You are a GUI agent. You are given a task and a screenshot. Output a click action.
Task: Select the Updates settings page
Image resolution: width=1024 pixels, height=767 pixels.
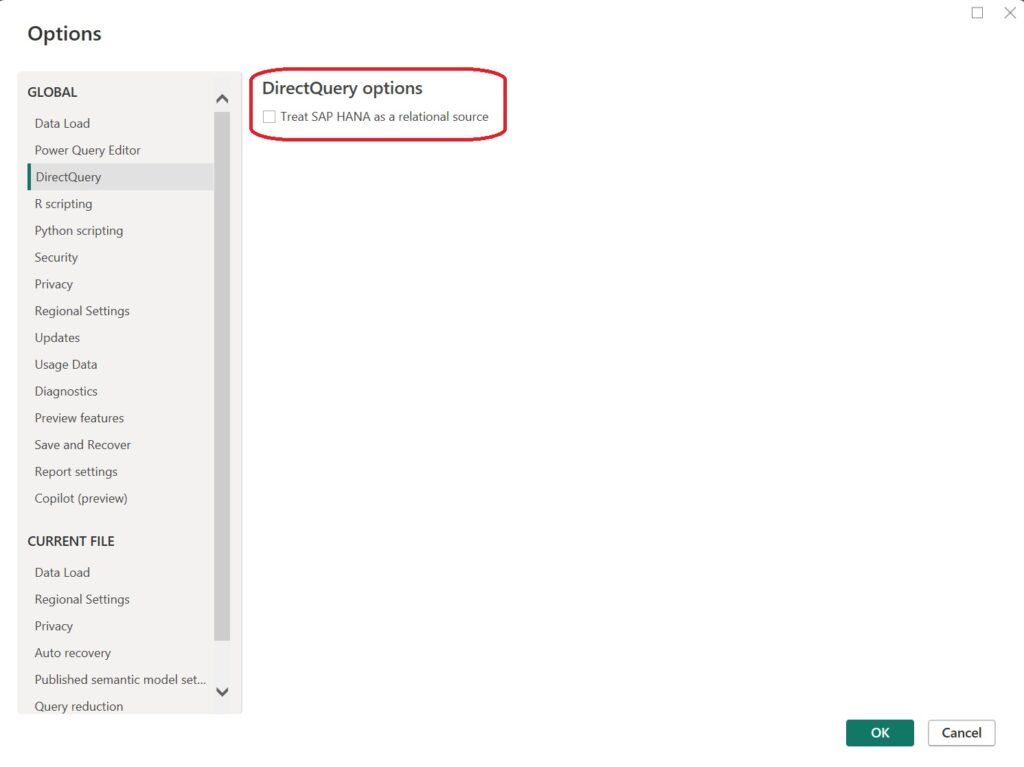tap(57, 337)
